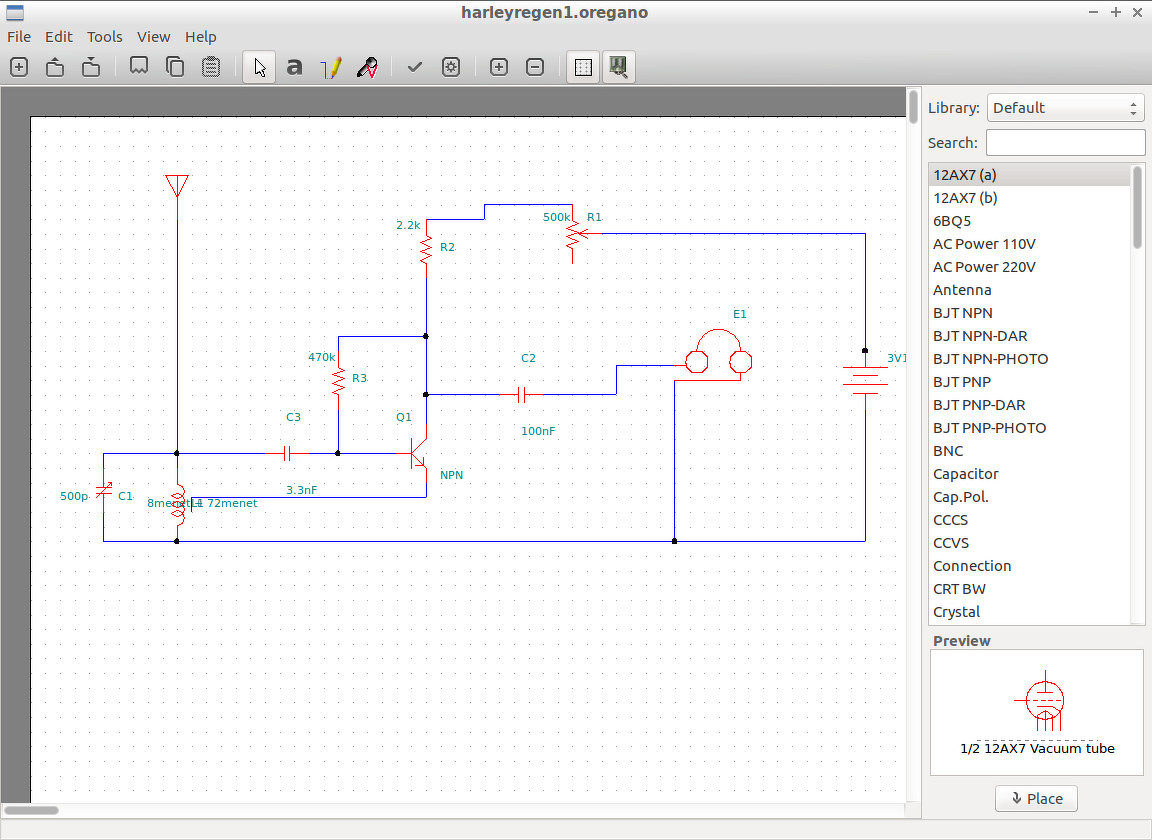Click the Save file toolbar icon
The height and width of the screenshot is (840, 1152).
point(91,67)
